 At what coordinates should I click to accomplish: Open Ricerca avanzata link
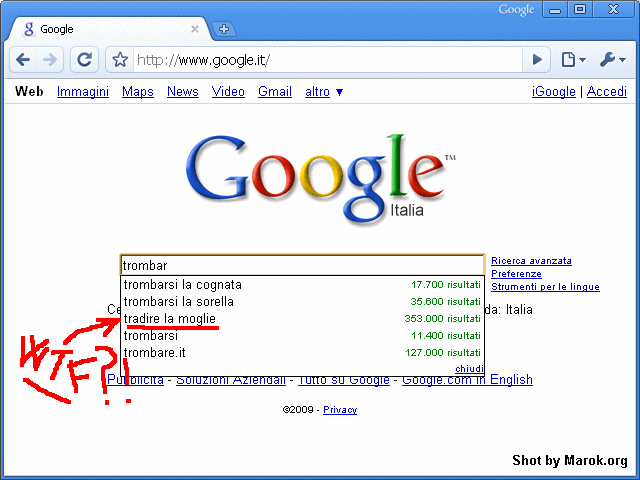(x=531, y=261)
